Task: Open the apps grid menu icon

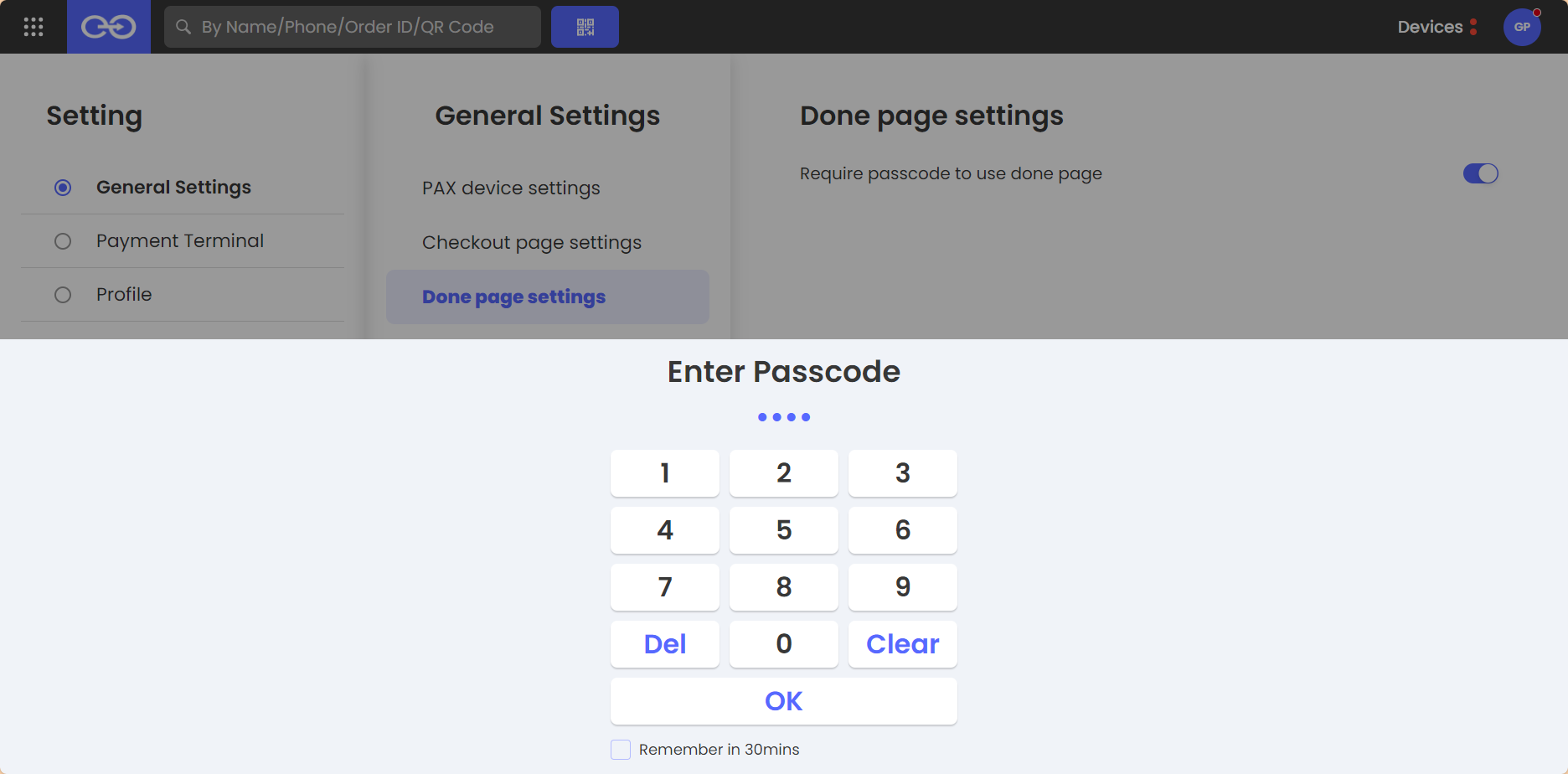Action: point(34,27)
